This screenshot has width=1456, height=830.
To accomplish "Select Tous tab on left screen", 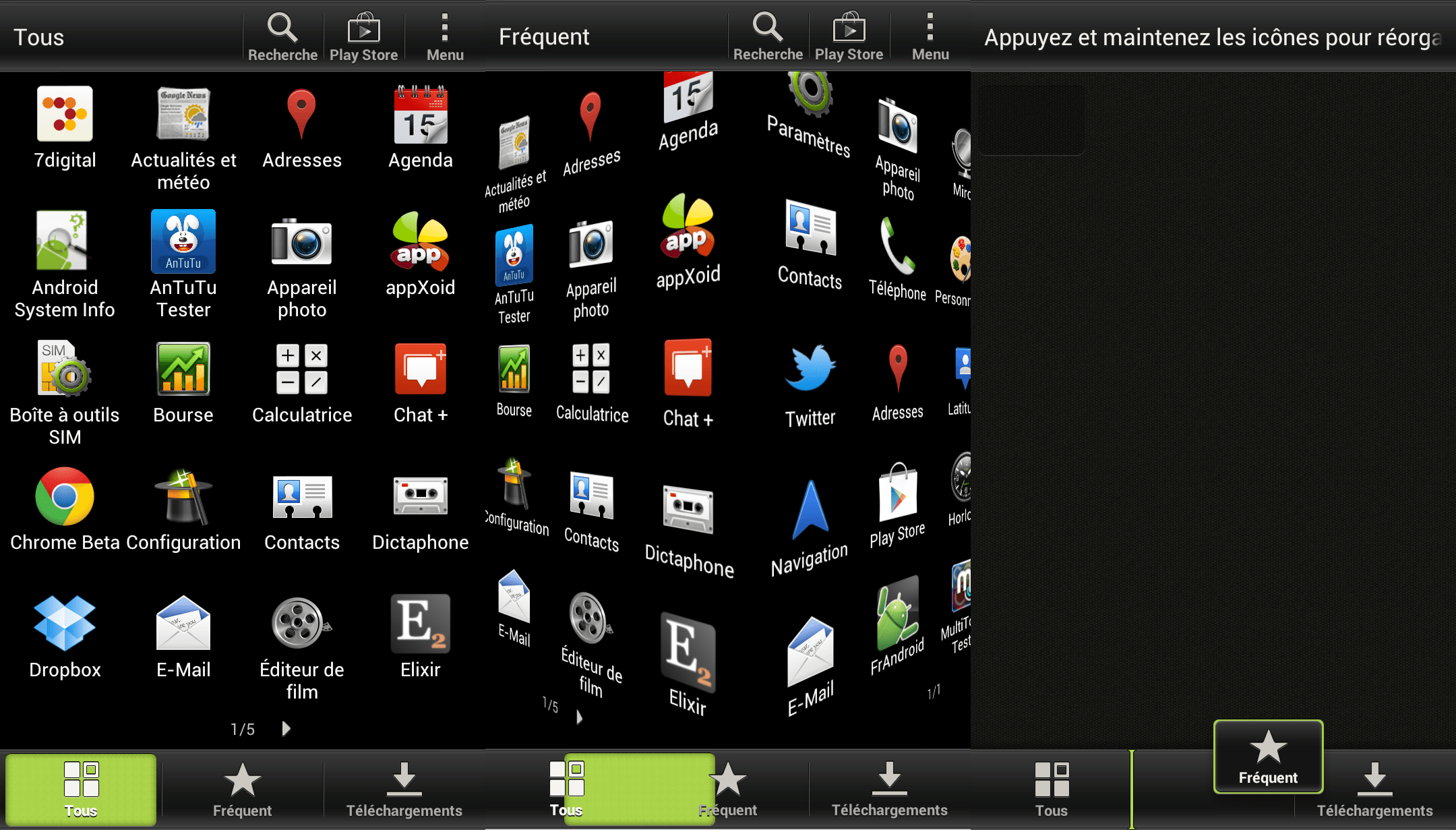I will [81, 790].
